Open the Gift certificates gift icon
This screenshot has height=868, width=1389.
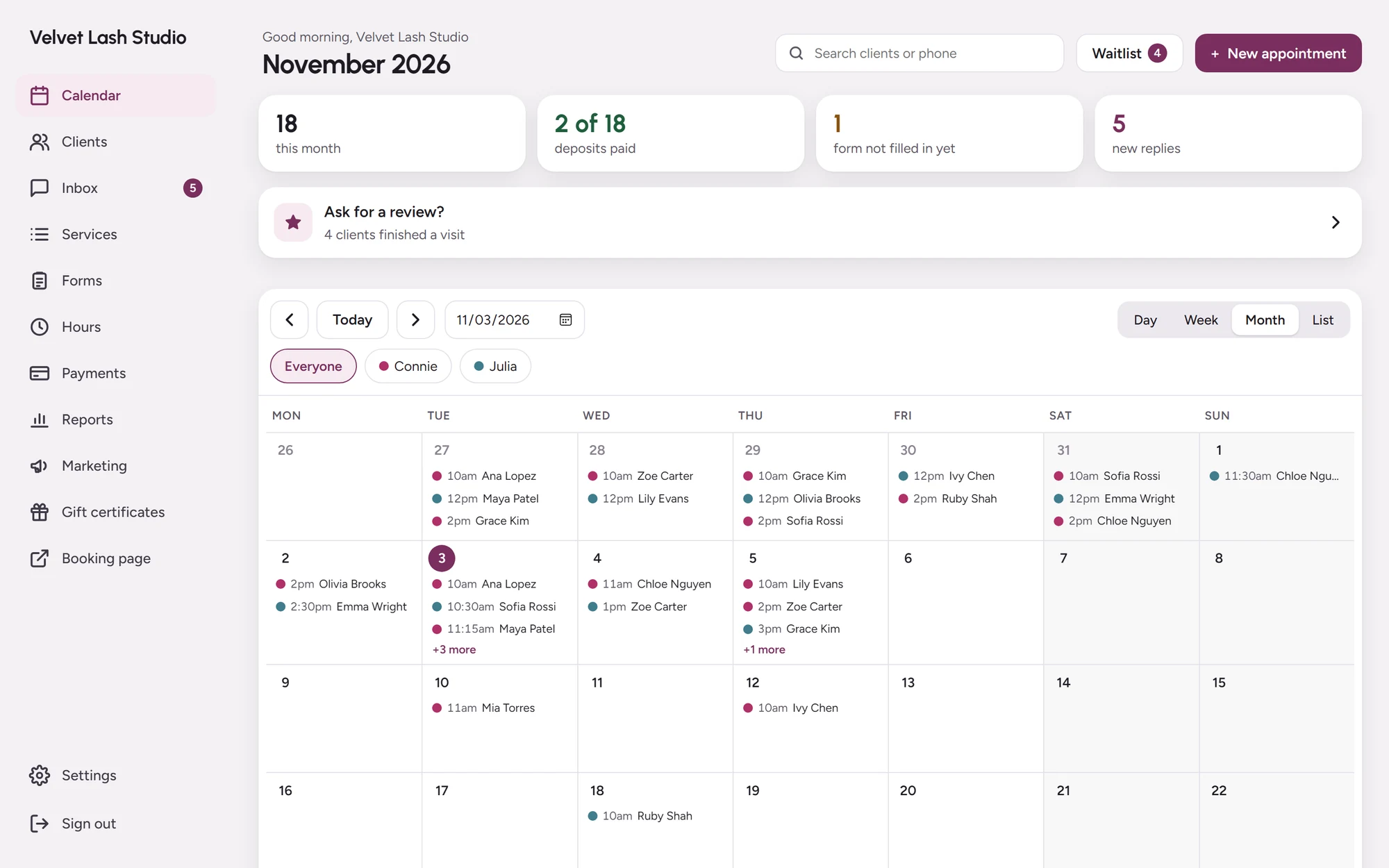40,512
